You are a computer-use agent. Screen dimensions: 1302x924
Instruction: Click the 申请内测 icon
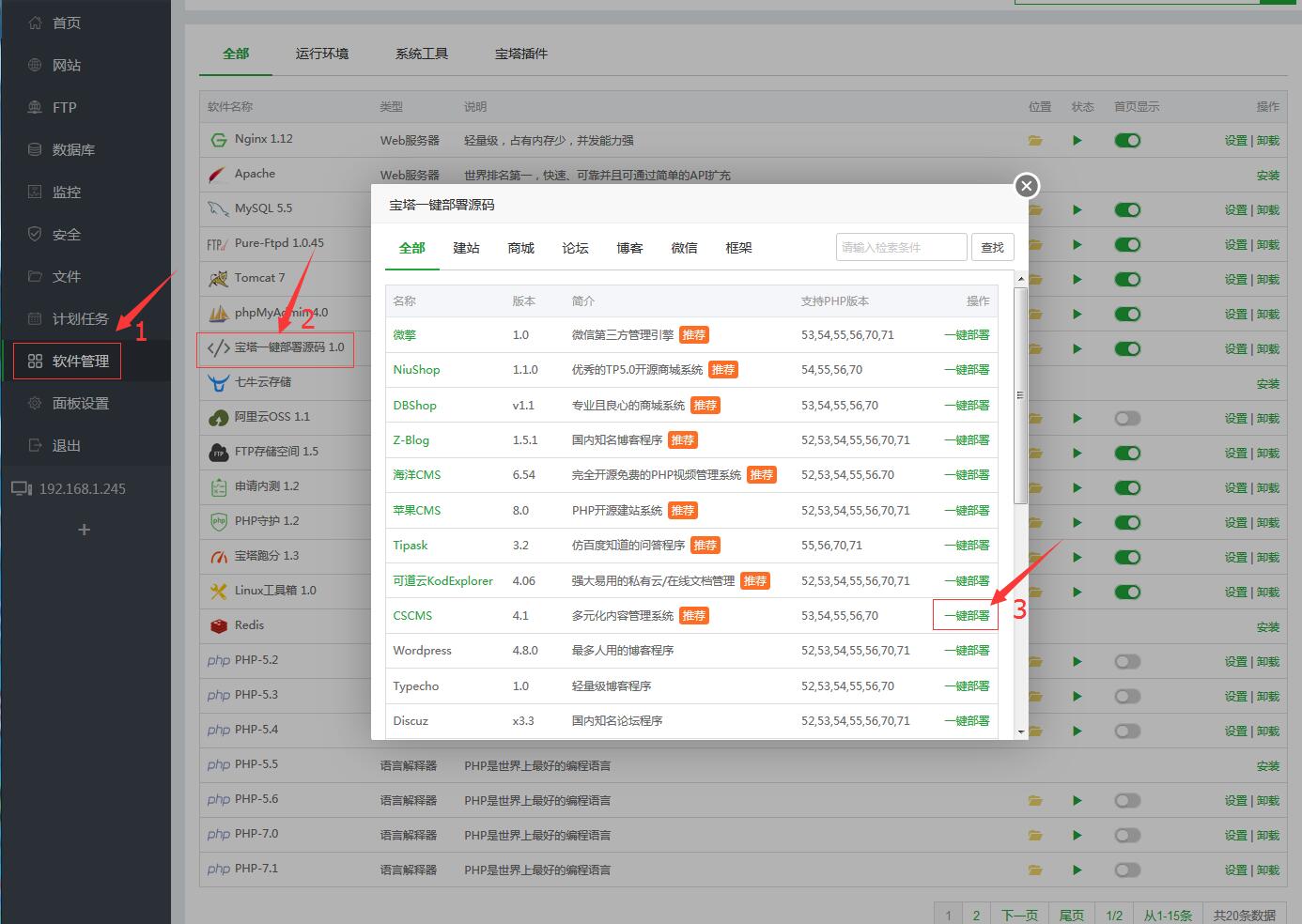[x=219, y=487]
